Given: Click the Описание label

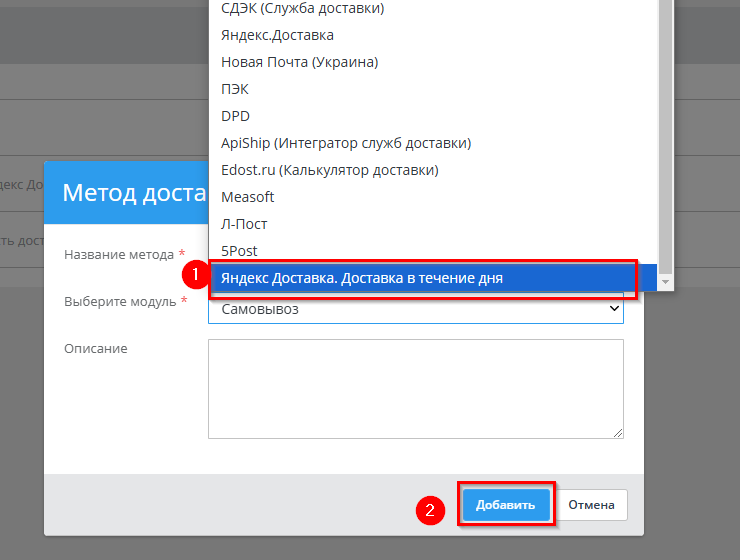Looking at the screenshot, I should (96, 349).
